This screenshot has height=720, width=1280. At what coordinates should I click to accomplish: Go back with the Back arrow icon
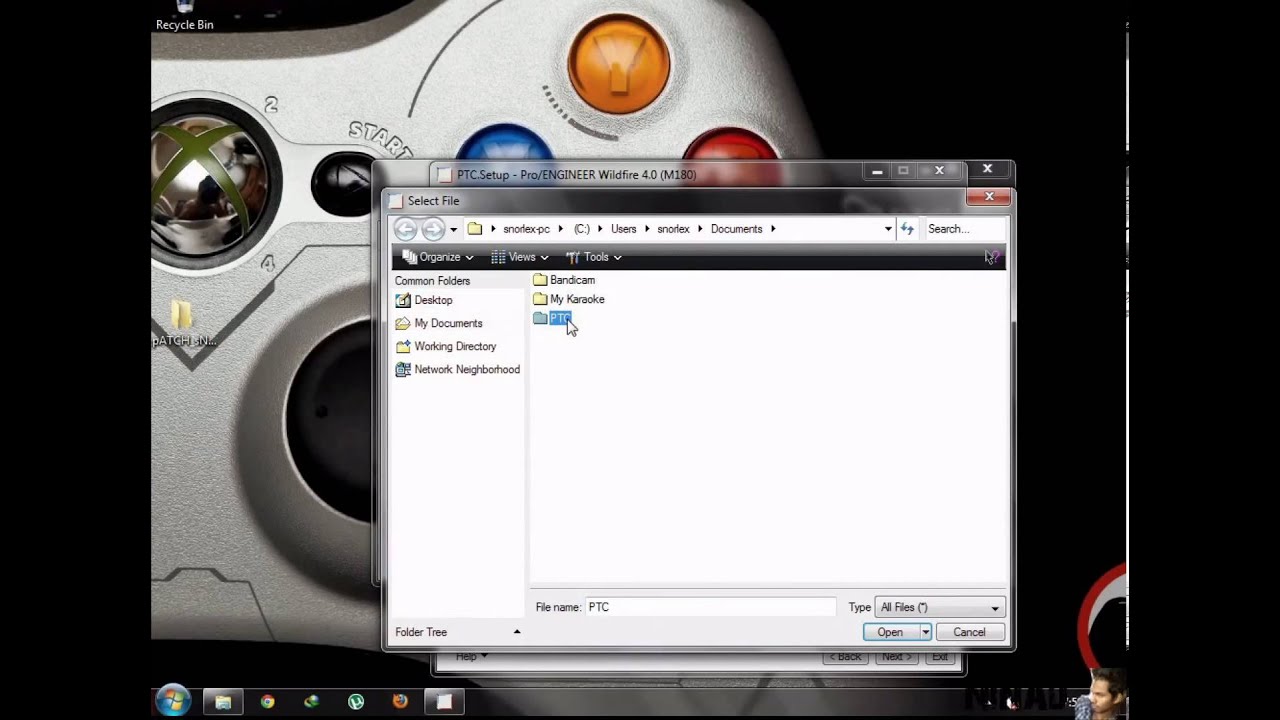click(405, 229)
